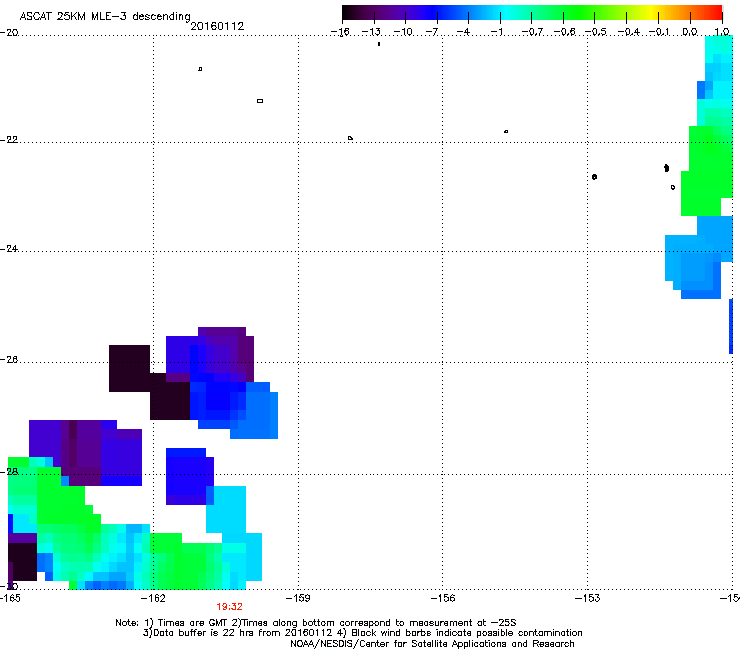
Task: Click the latitude axis label '-24'
Action: tap(9, 249)
